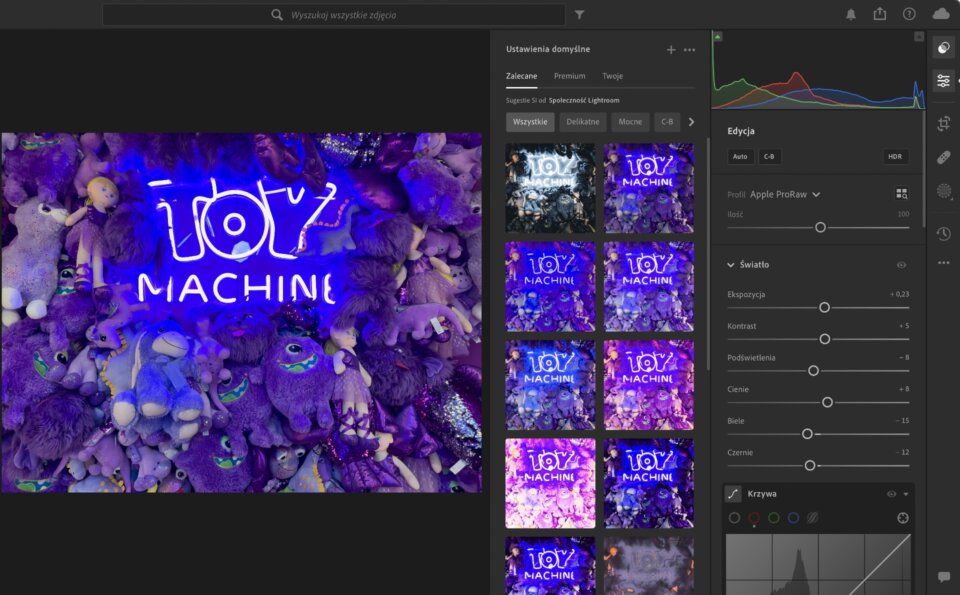Open the Presets panel icon
The image size is (960, 595).
(944, 47)
